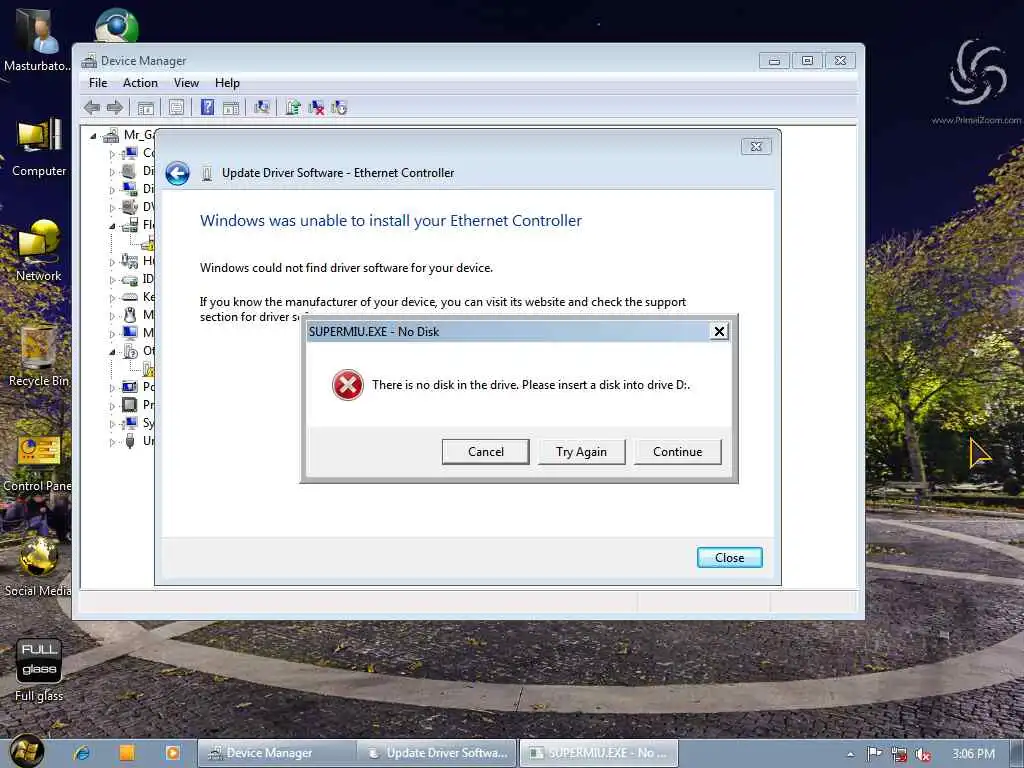Viewport: 1024px width, 768px height.
Task: Switch to Update Driver Softwa... taskbar button
Action: (437, 753)
